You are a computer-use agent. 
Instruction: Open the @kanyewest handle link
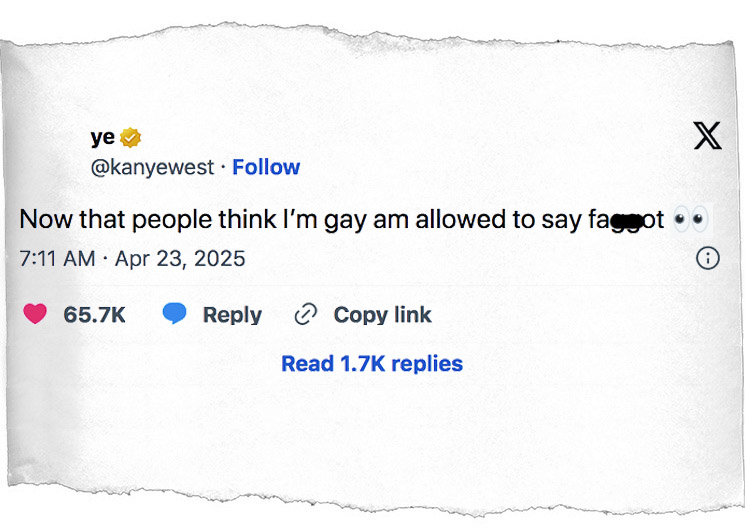coord(152,167)
